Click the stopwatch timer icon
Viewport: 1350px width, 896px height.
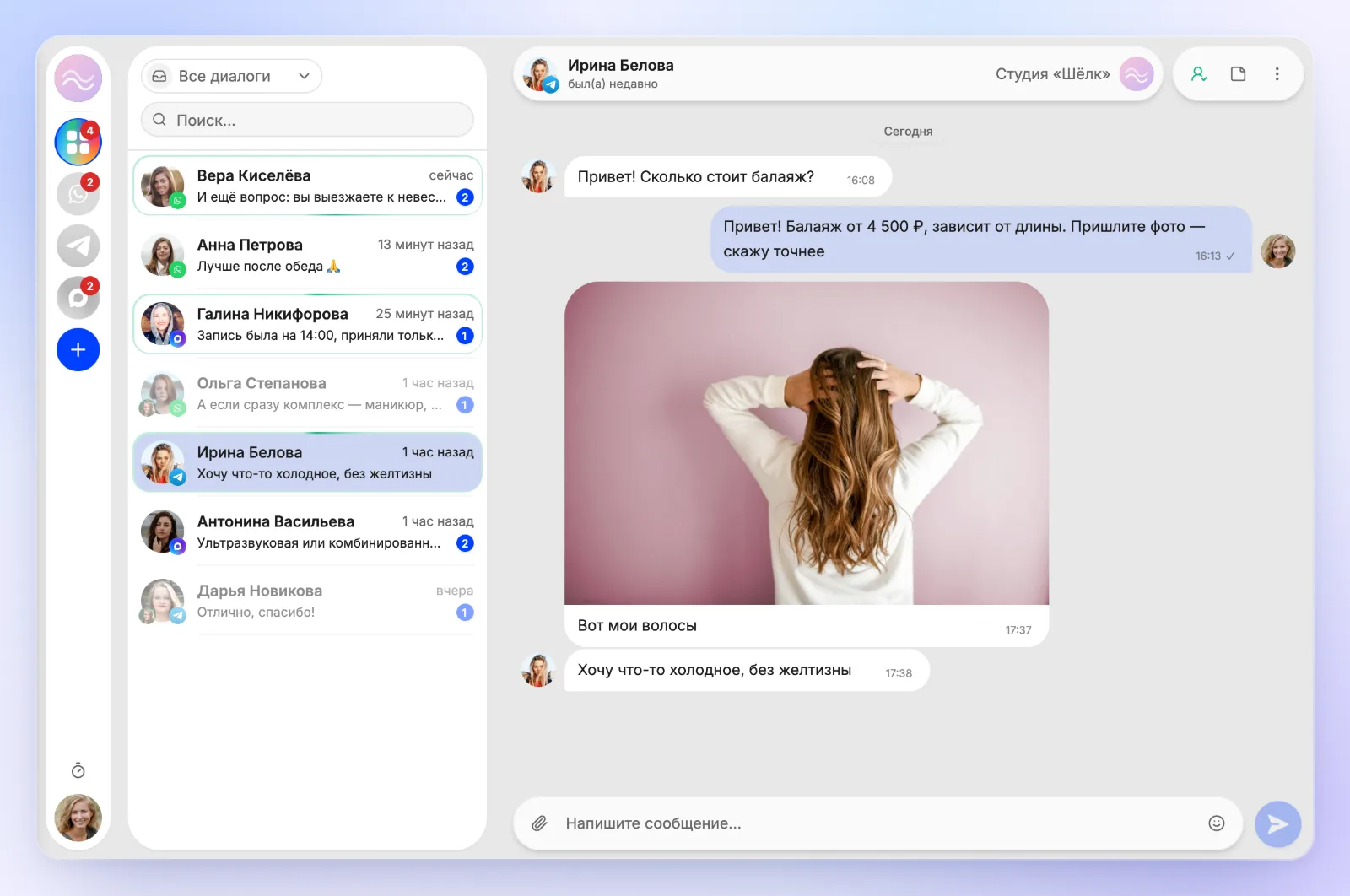click(x=78, y=770)
